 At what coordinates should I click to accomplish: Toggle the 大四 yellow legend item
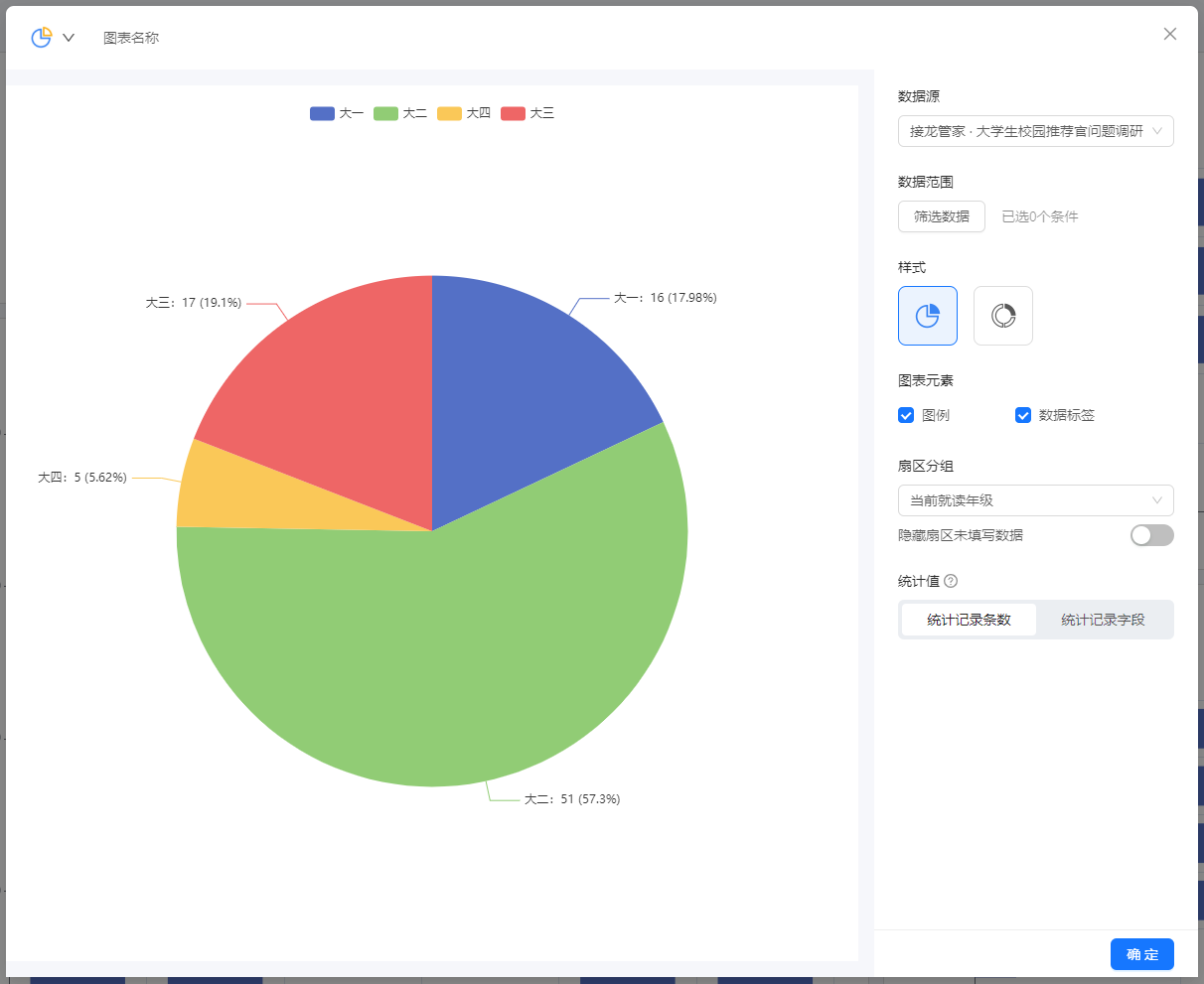click(464, 113)
